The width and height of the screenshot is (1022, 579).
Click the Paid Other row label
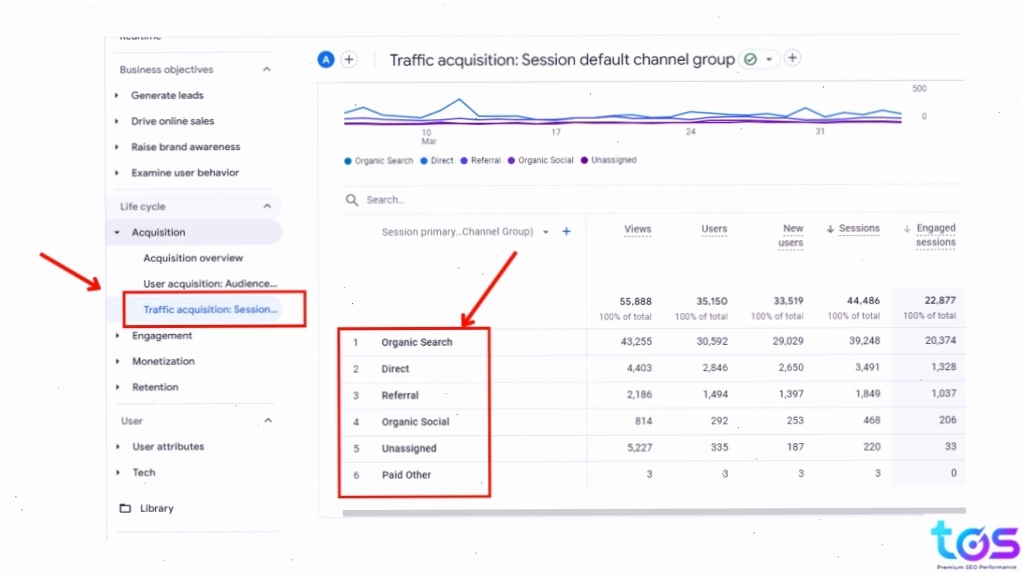(x=406, y=475)
